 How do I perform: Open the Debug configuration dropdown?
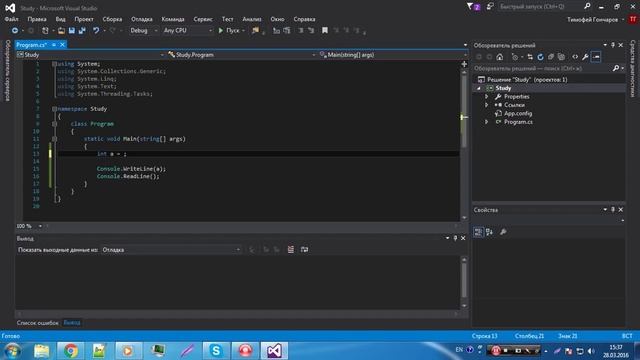point(143,31)
